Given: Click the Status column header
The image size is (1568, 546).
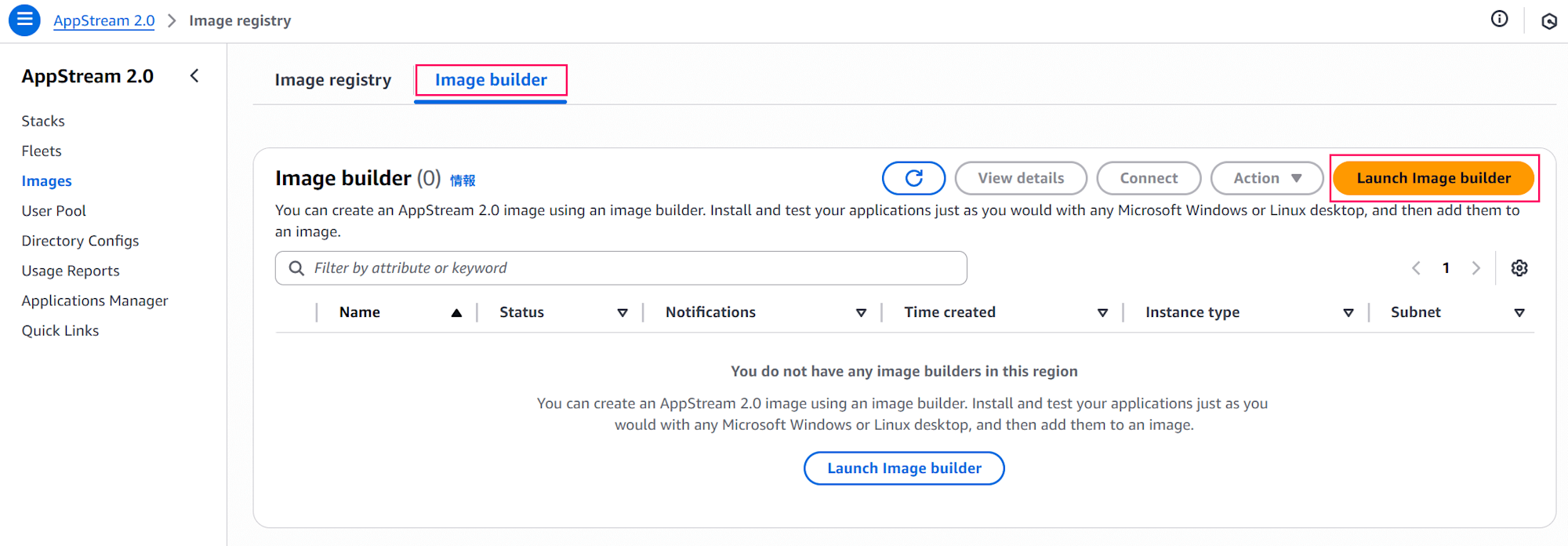Looking at the screenshot, I should point(521,312).
